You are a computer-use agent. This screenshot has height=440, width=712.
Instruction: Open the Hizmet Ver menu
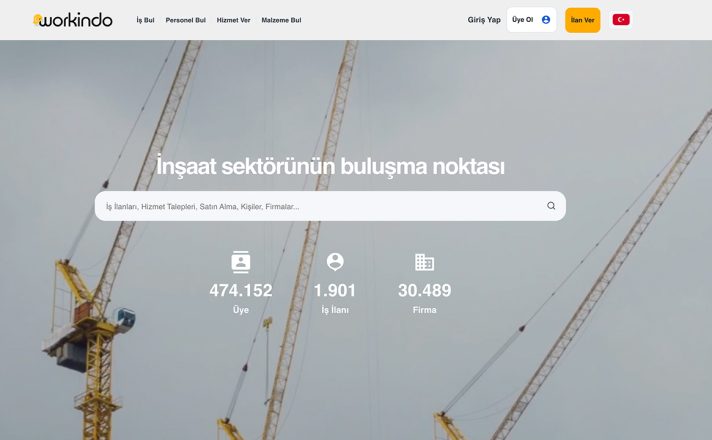[x=233, y=20]
